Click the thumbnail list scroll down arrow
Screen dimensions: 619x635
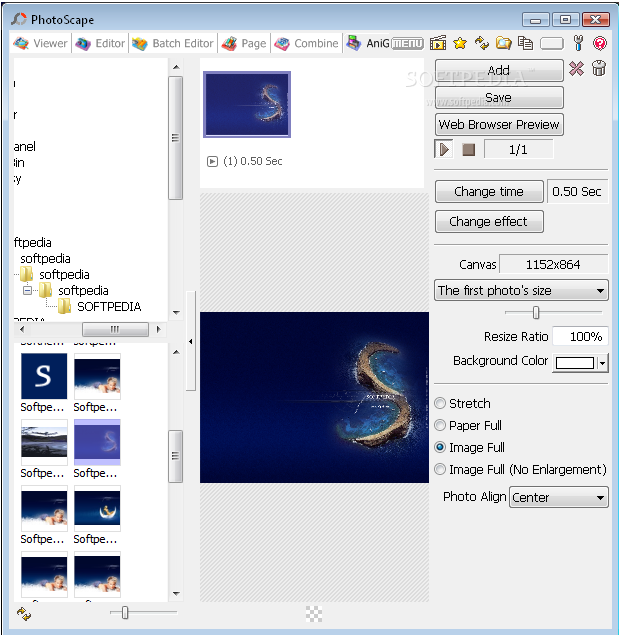tap(176, 593)
